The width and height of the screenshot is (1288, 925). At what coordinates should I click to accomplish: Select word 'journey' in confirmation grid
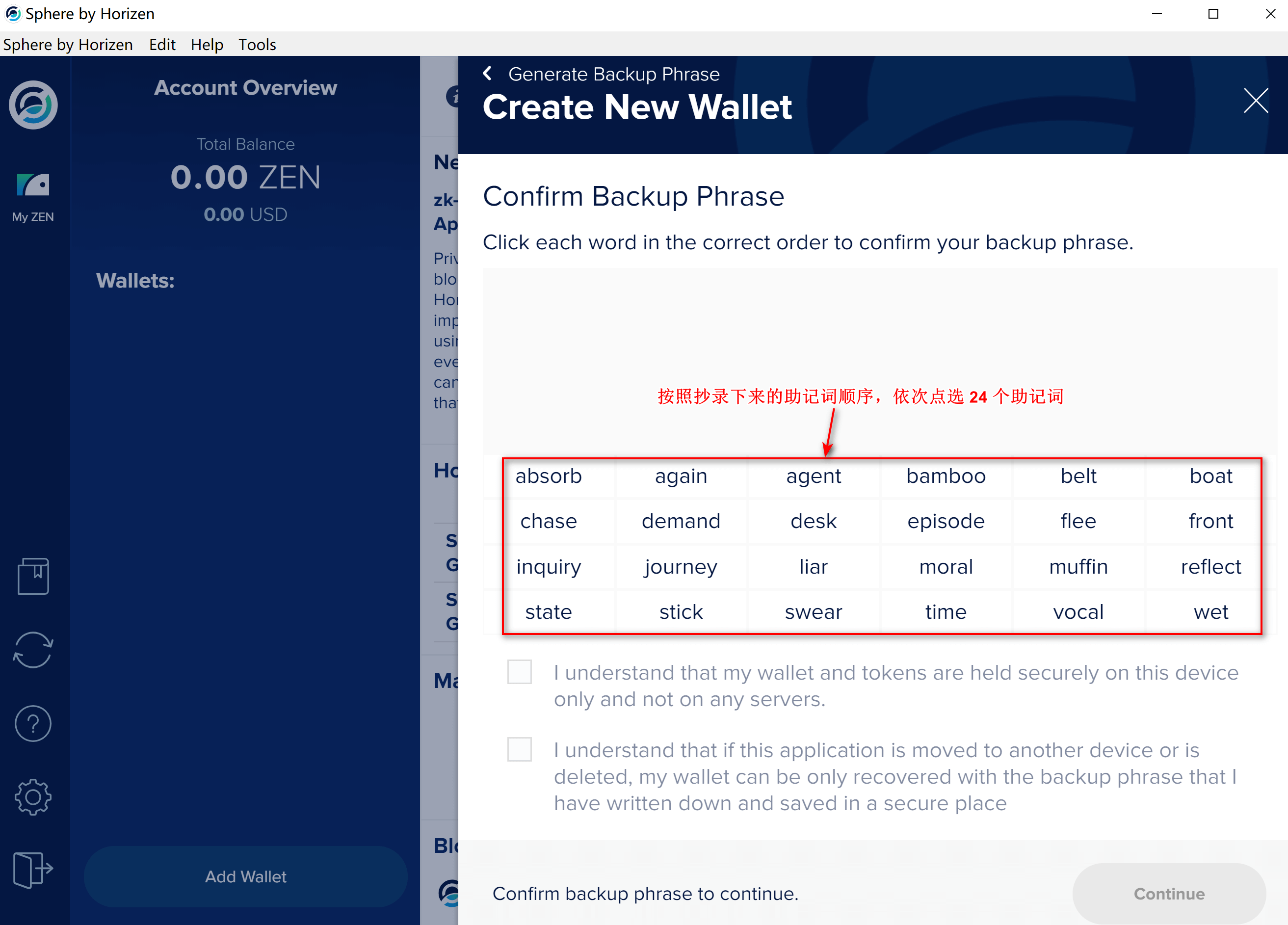coord(681,566)
